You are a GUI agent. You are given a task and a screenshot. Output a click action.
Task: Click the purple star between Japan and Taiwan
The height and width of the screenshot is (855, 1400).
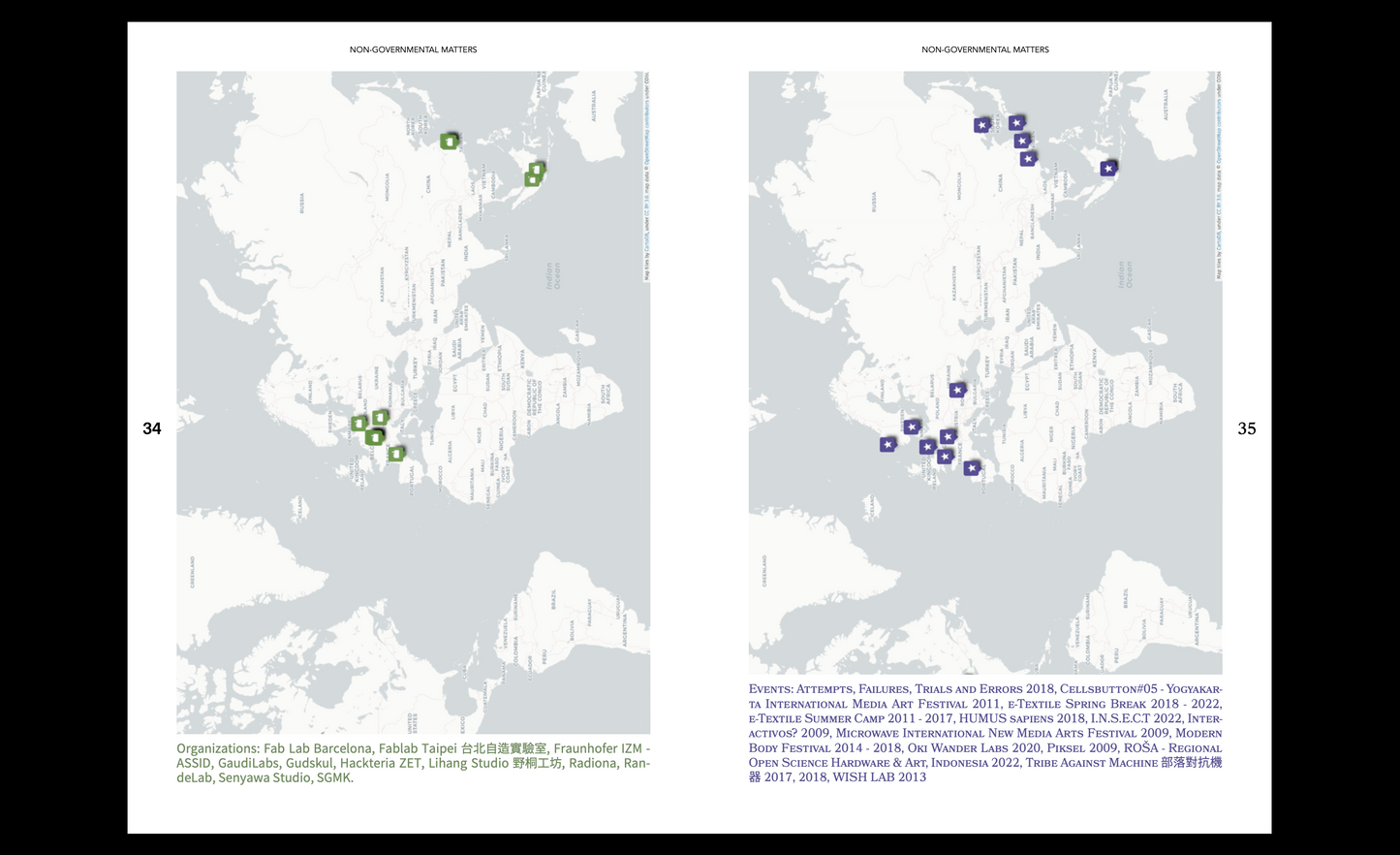click(x=1022, y=142)
